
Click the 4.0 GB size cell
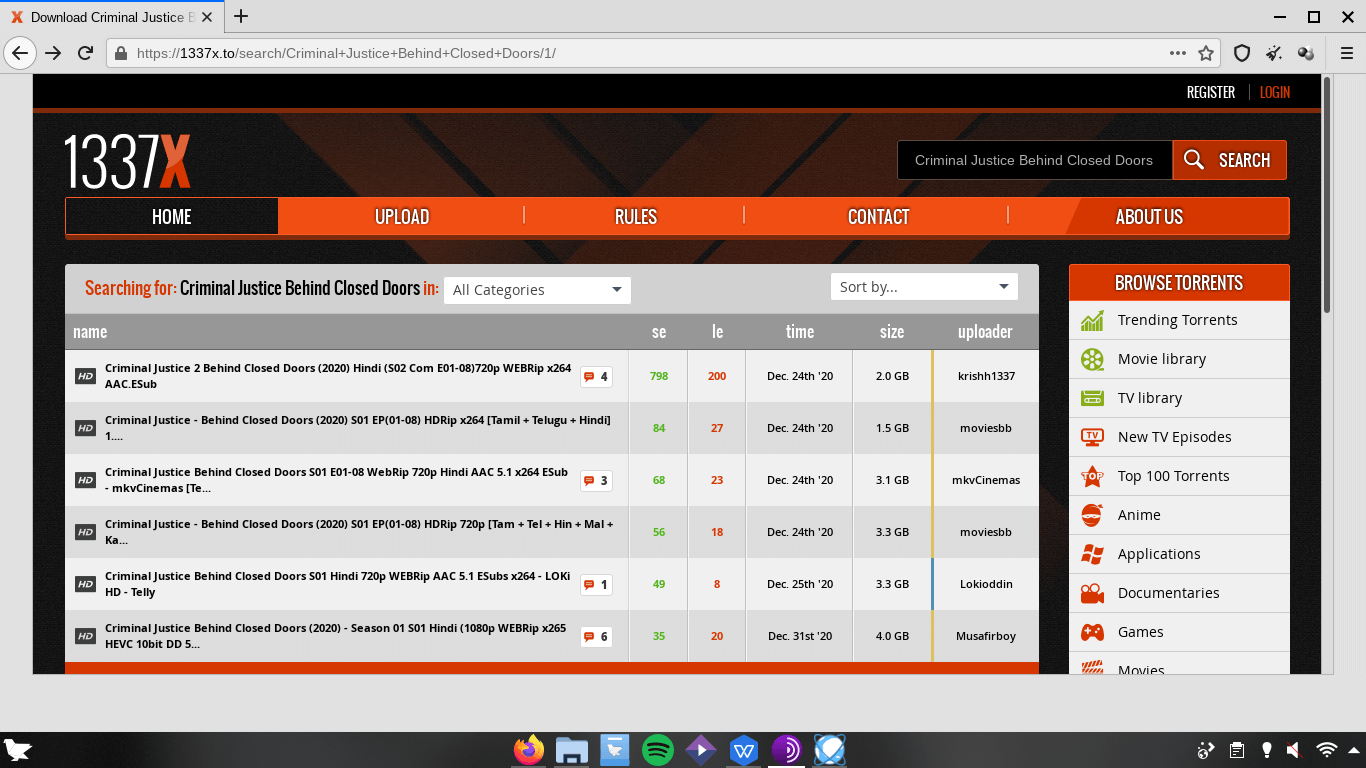point(892,636)
